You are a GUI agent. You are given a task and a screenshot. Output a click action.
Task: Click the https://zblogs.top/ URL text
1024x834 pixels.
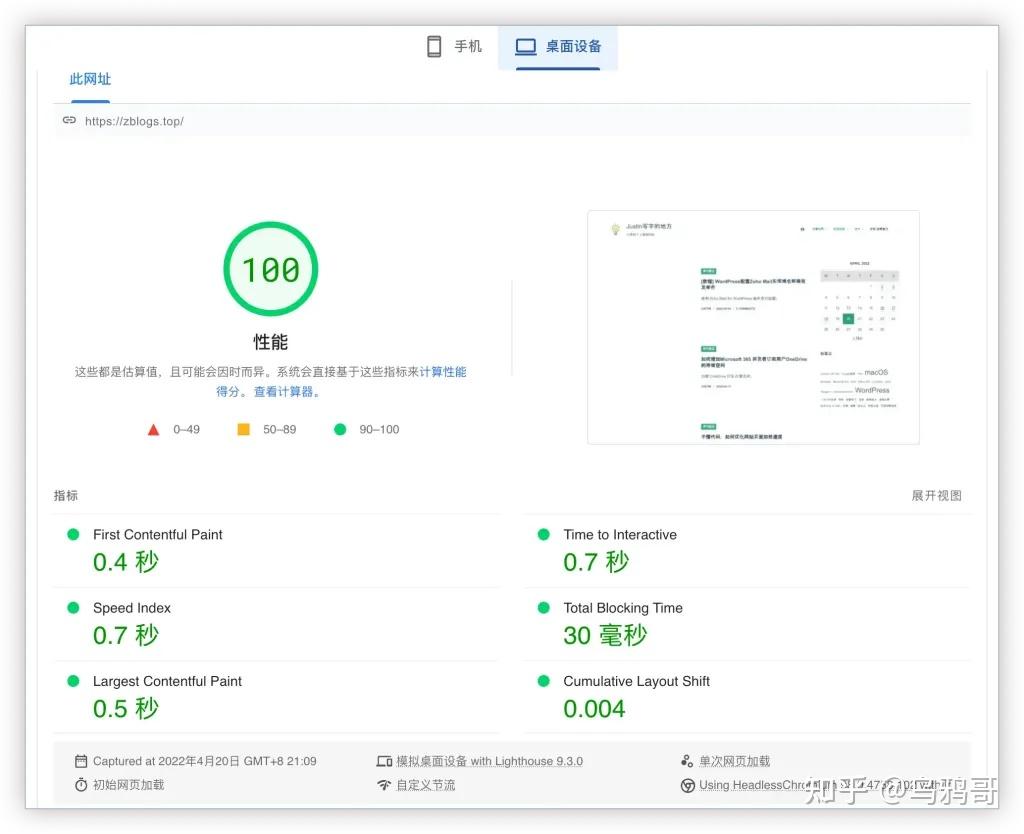click(x=134, y=121)
